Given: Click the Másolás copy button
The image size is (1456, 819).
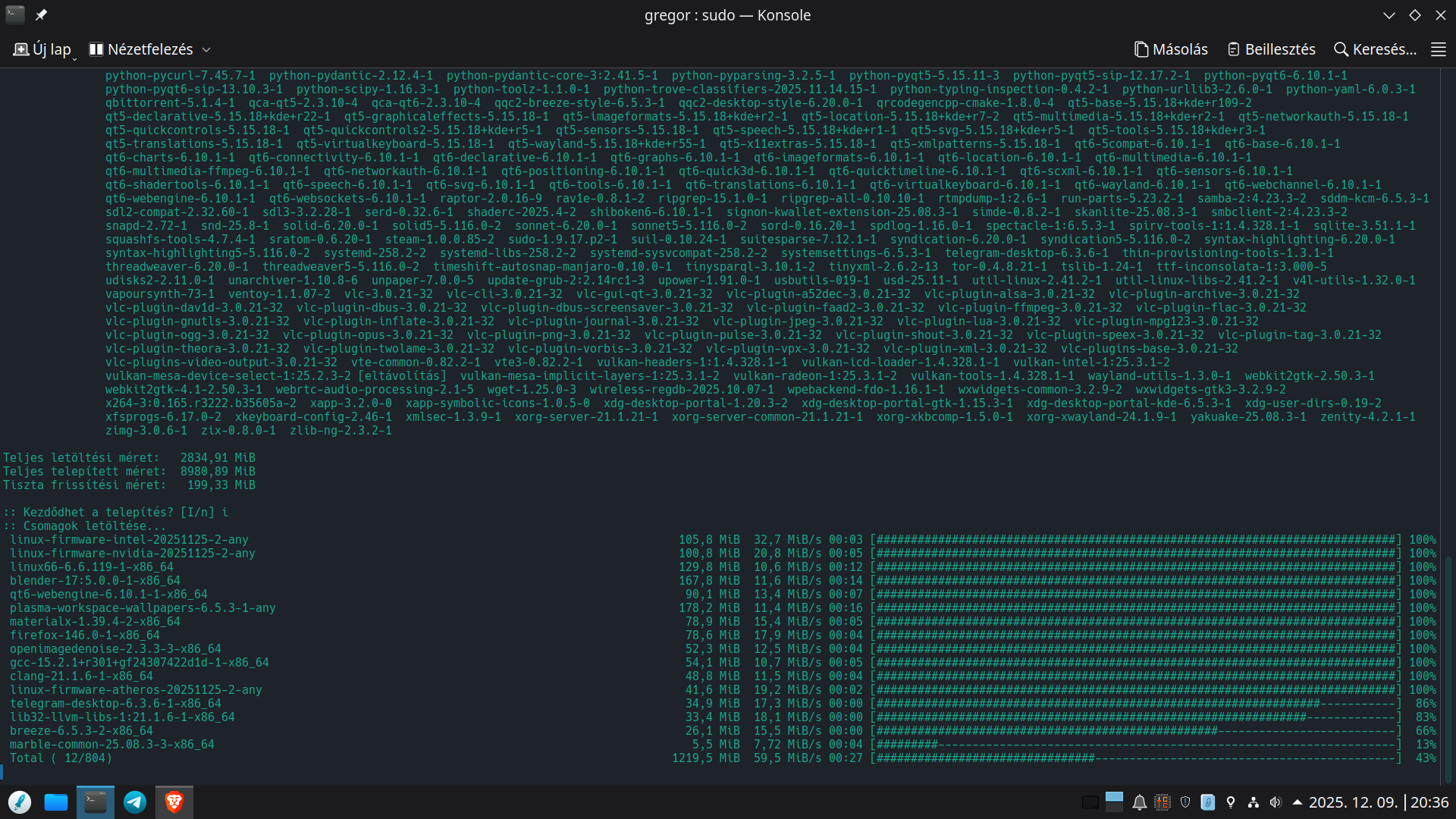Looking at the screenshot, I should 1171,49.
